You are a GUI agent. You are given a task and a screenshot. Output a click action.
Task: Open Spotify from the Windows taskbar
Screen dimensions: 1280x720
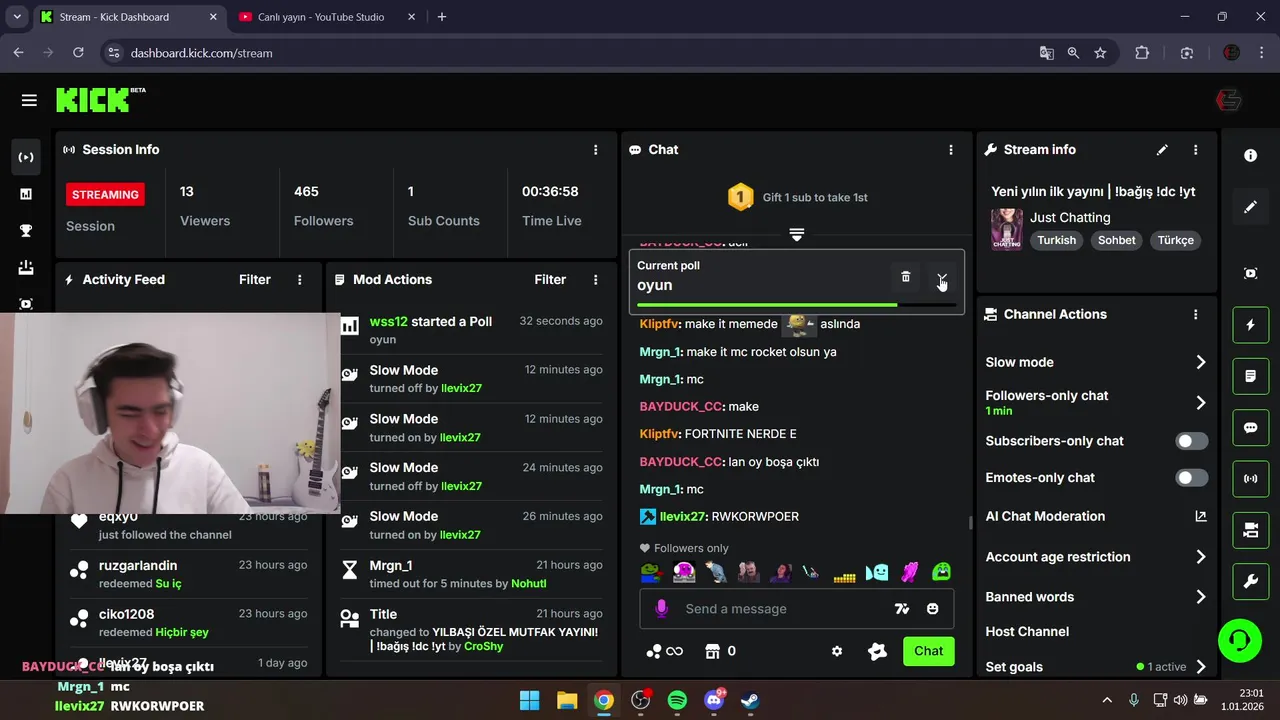pos(677,700)
